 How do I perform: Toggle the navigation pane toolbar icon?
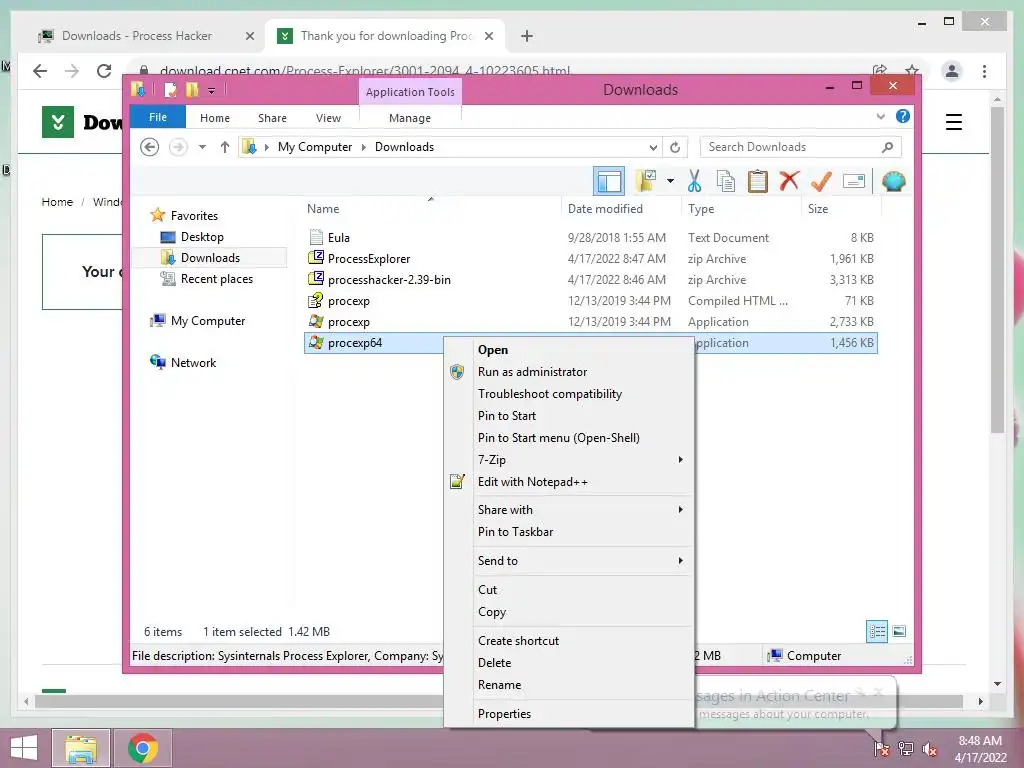(x=609, y=182)
